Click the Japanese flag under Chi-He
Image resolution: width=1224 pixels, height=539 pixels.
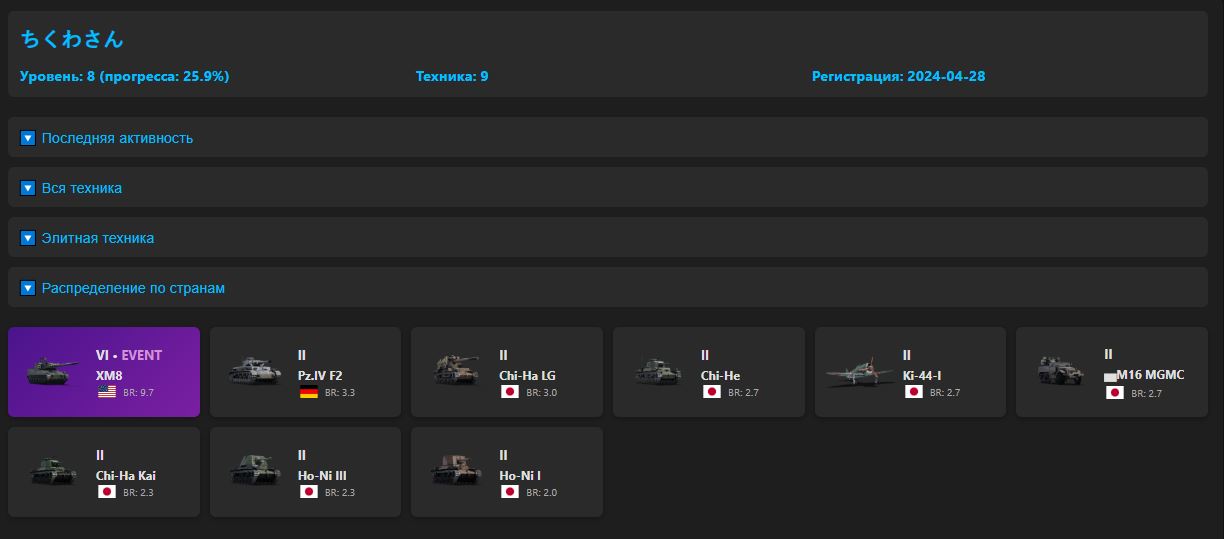[712, 392]
